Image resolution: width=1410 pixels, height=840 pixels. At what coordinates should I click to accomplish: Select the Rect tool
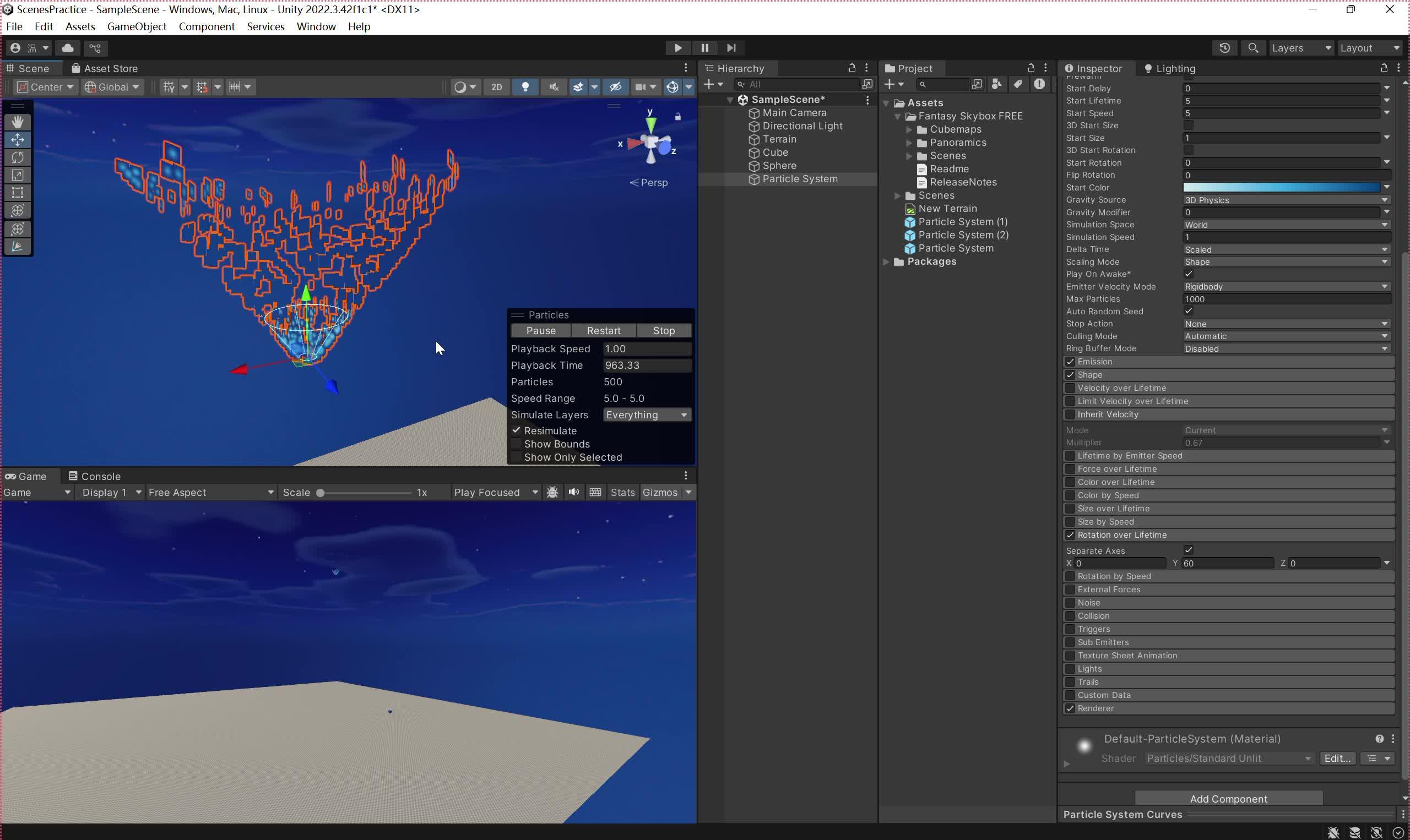(x=18, y=193)
